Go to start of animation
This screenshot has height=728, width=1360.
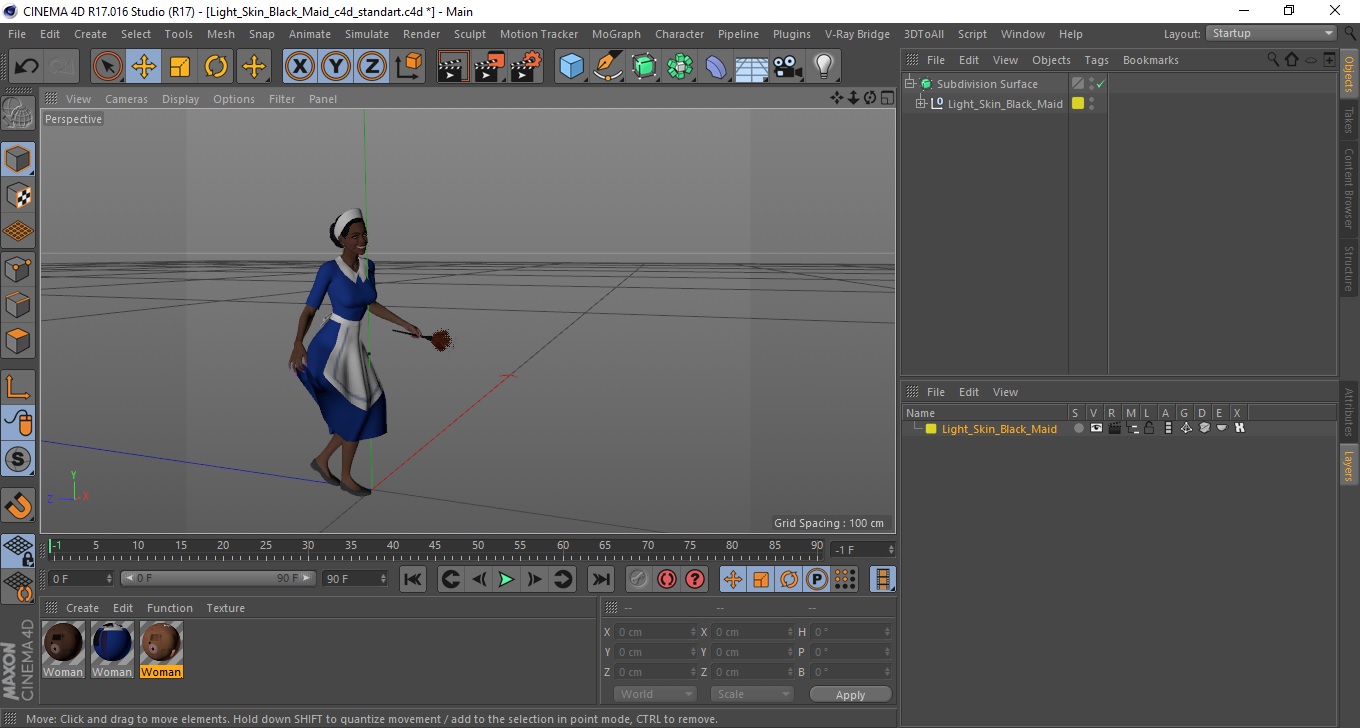click(x=413, y=579)
